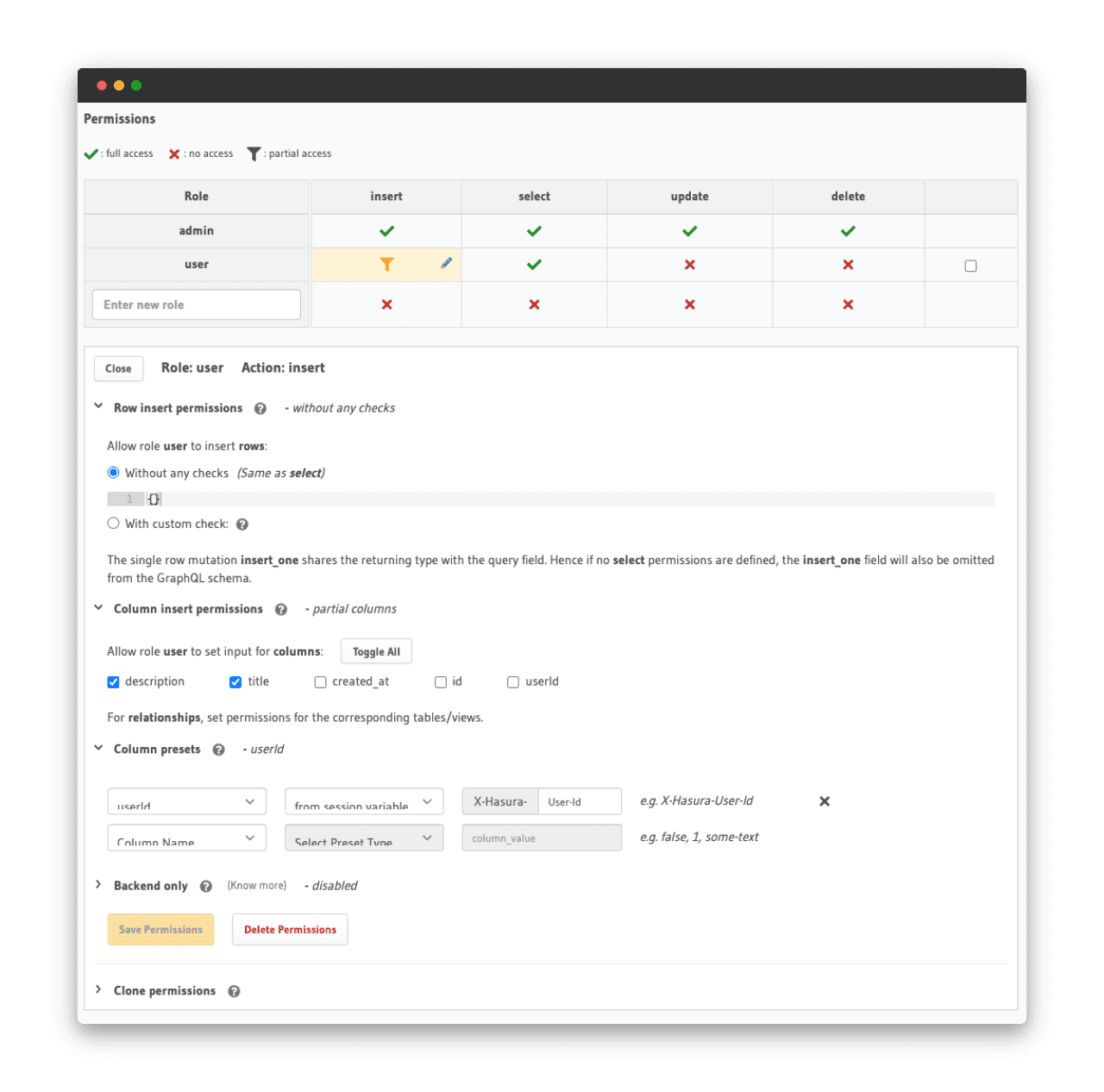This screenshot has width=1104, height=1092.
Task: Click the Delete Permissions button
Action: (290, 930)
